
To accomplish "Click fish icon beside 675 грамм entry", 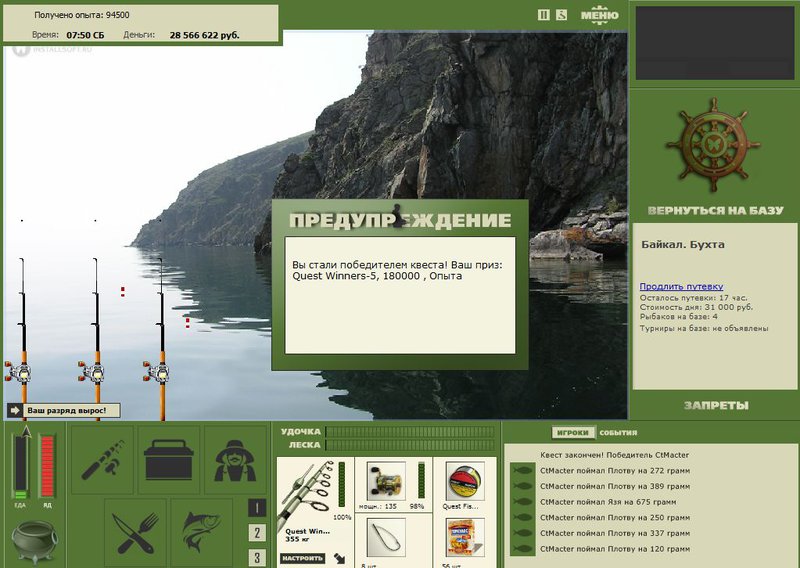I will tap(523, 502).
